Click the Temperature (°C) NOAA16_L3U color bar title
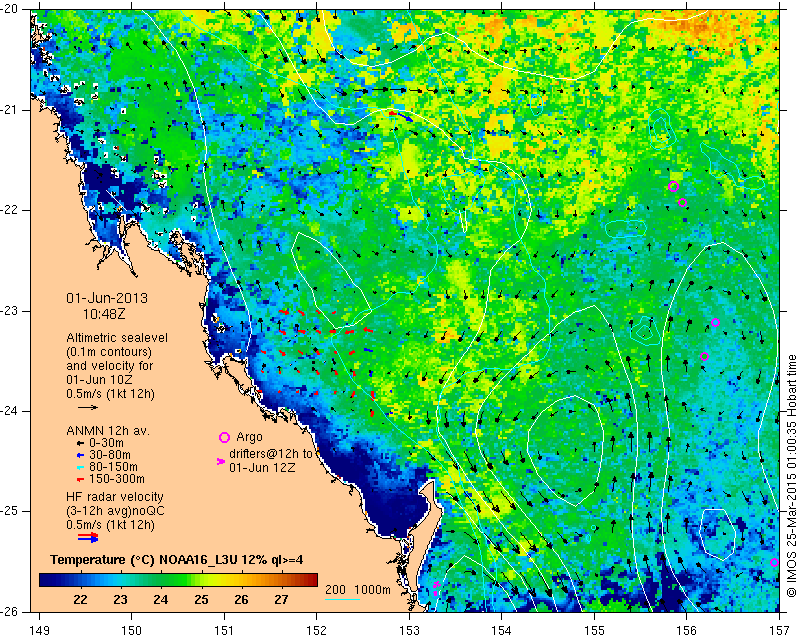 177,560
